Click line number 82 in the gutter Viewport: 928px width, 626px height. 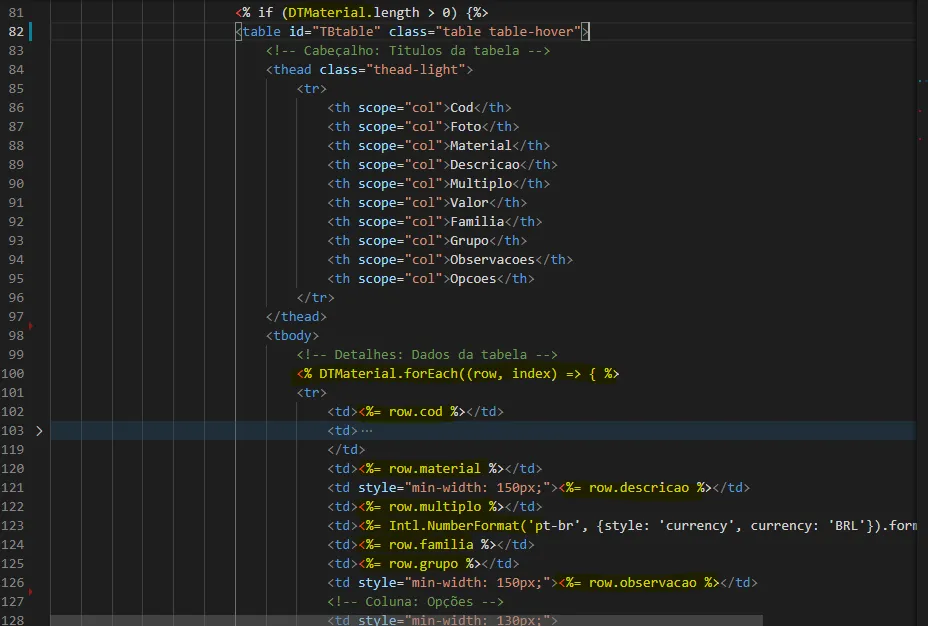(x=16, y=32)
